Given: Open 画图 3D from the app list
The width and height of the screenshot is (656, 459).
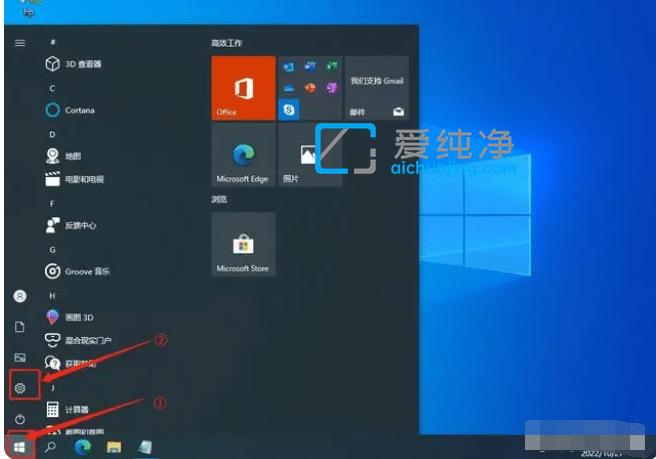Looking at the screenshot, I should pos(69,317).
